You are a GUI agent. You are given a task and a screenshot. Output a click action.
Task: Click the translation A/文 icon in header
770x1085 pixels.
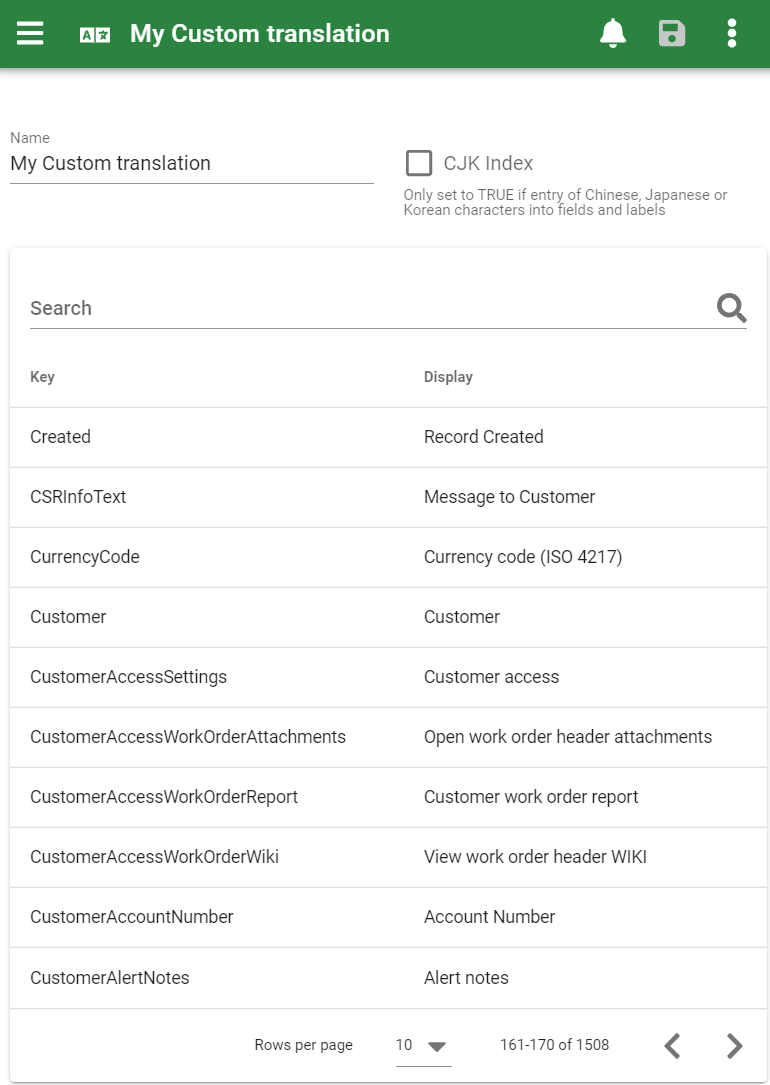[95, 35]
